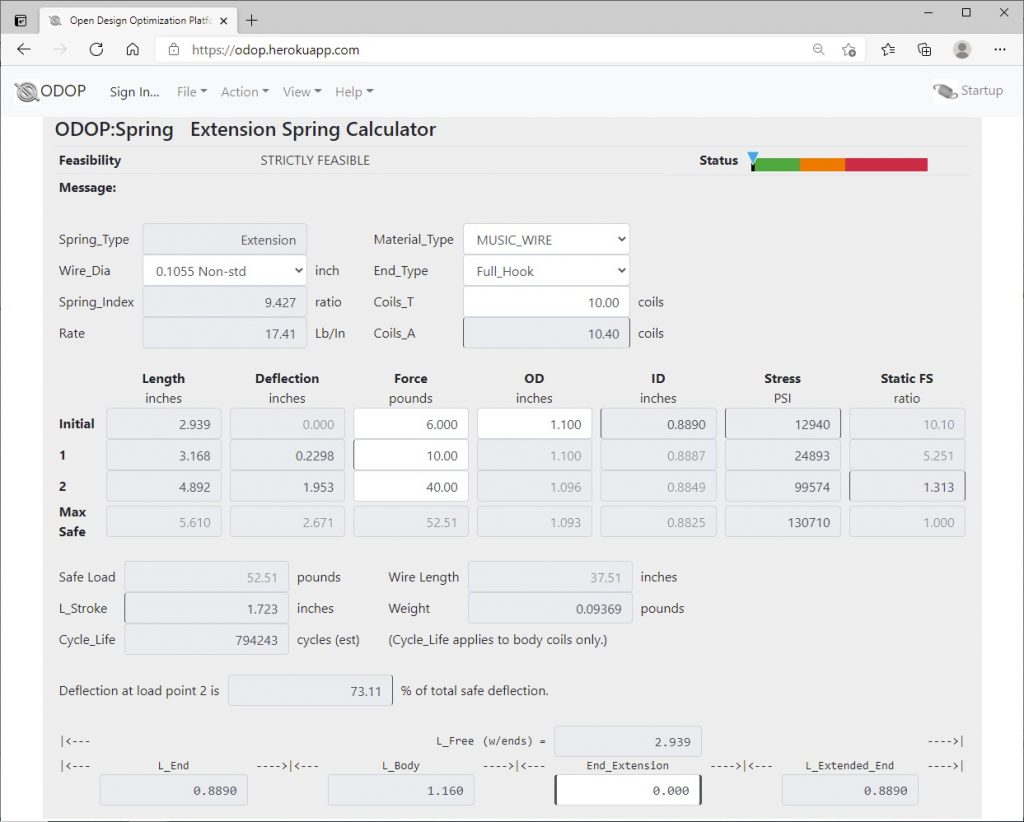Click the browser profile avatar icon
Viewport: 1024px width, 822px height.
point(961,49)
